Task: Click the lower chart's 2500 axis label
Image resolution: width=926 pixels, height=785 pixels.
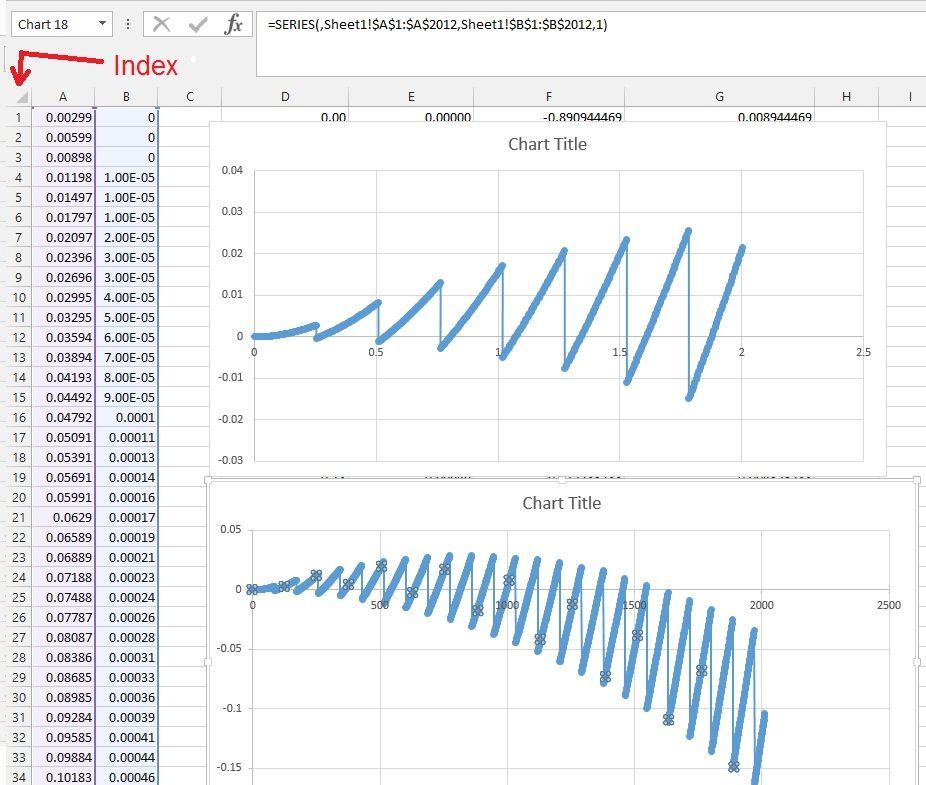Action: coord(889,605)
